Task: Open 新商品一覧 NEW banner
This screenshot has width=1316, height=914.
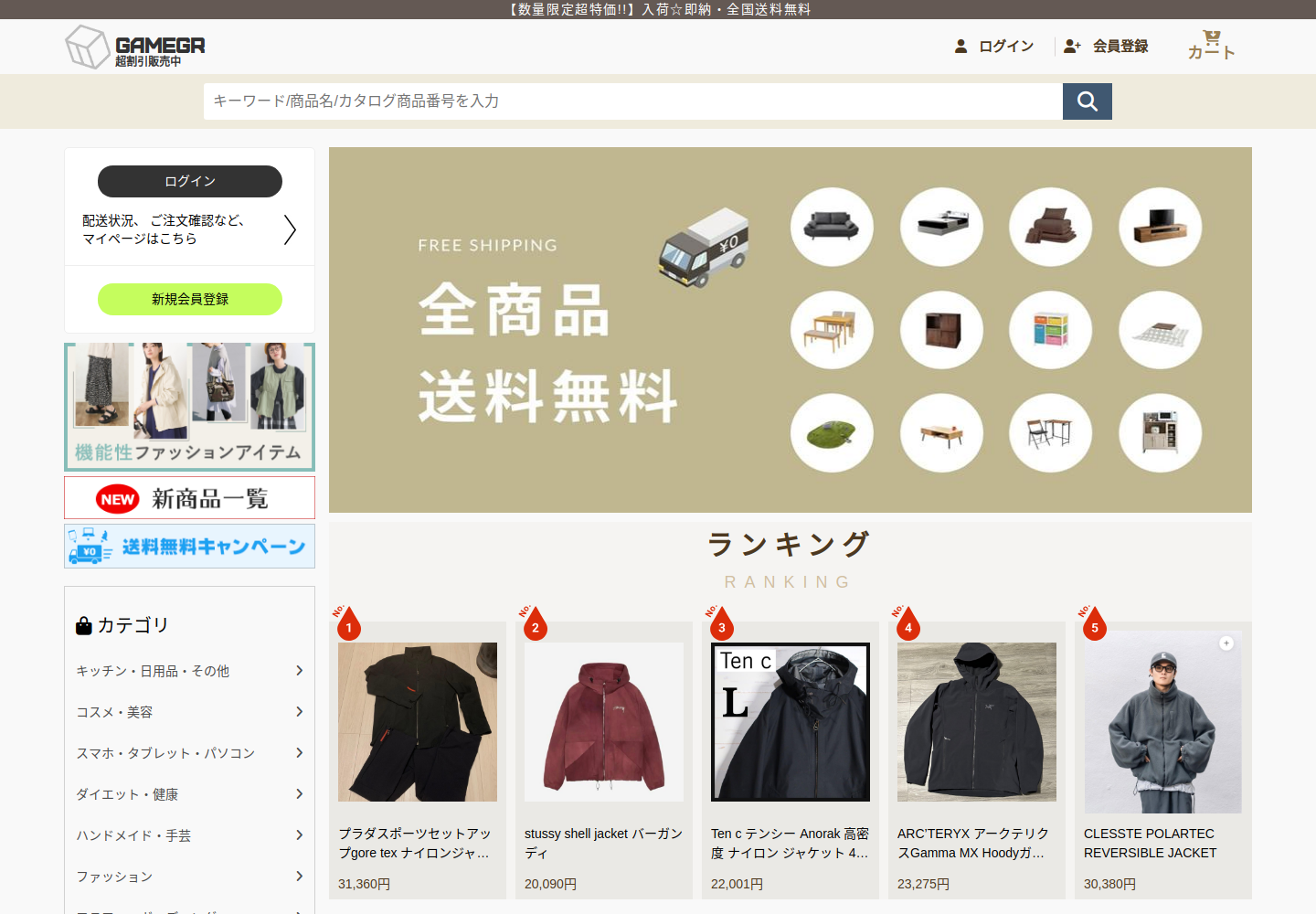Action: (x=190, y=498)
